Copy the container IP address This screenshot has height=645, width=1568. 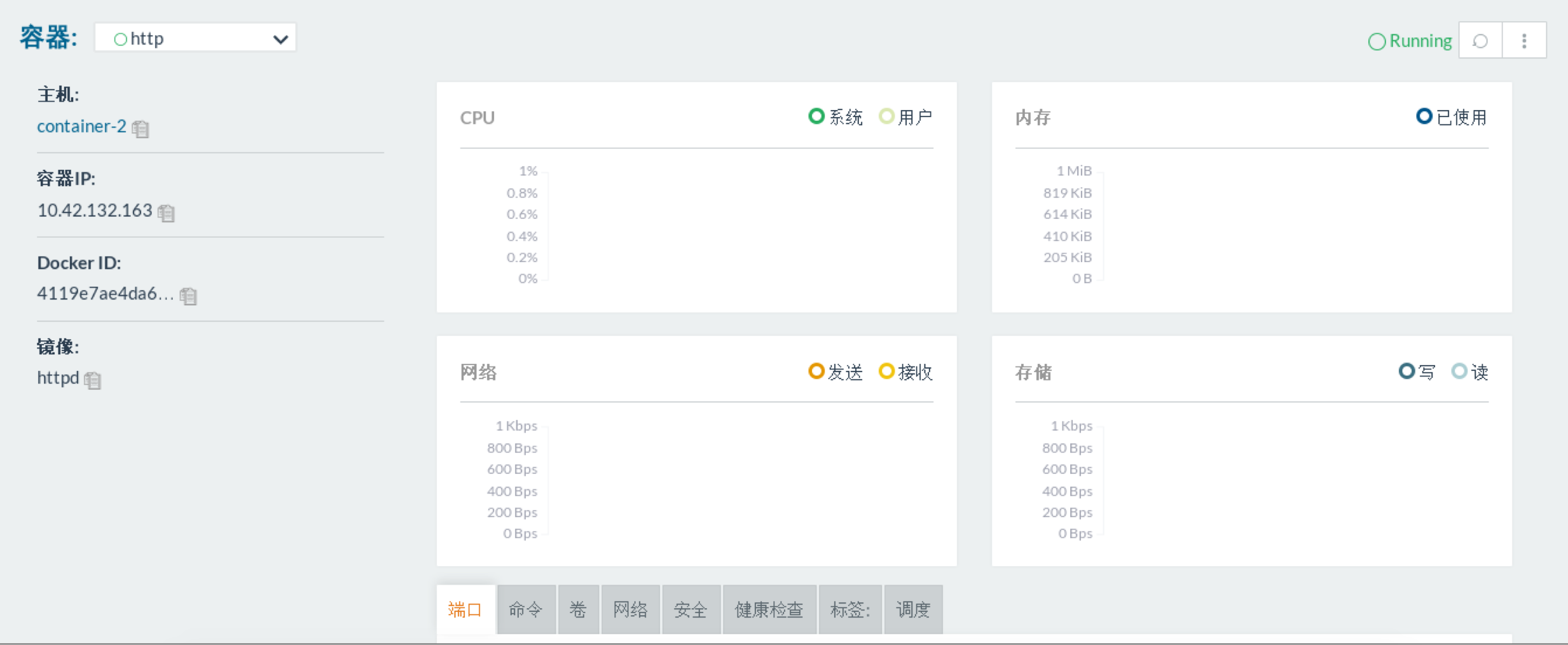167,212
